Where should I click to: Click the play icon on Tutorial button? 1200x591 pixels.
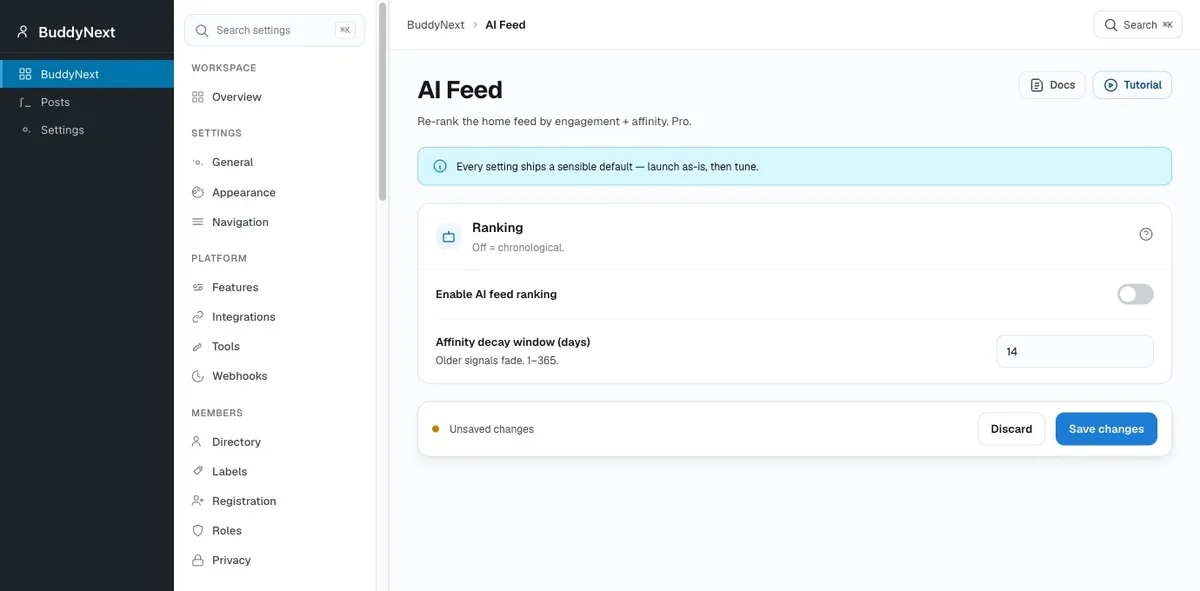(x=1111, y=85)
